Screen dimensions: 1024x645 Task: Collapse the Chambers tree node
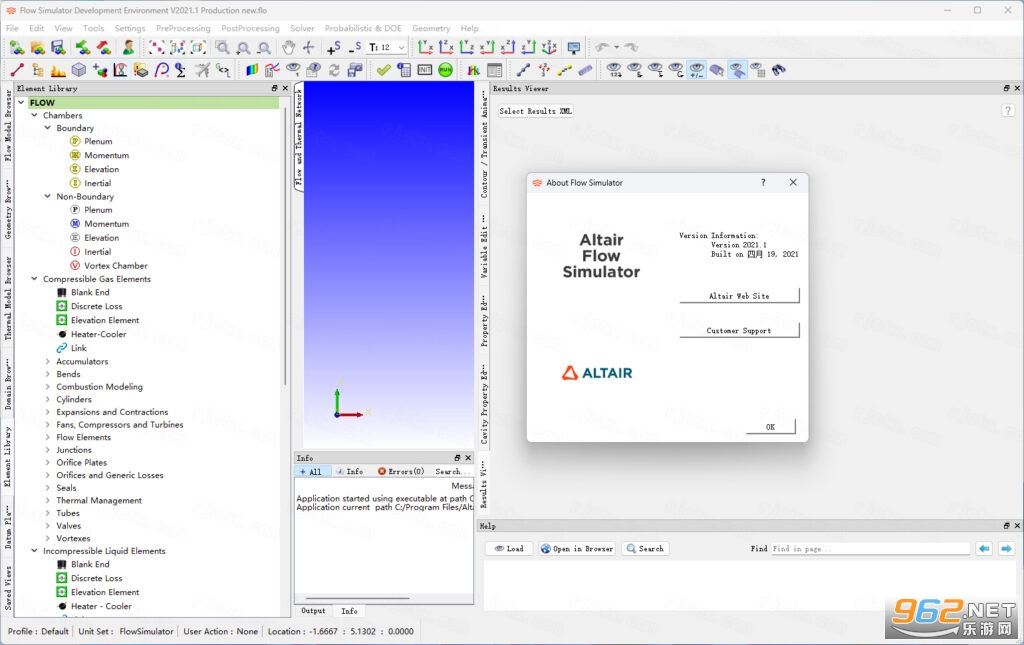[x=34, y=115]
